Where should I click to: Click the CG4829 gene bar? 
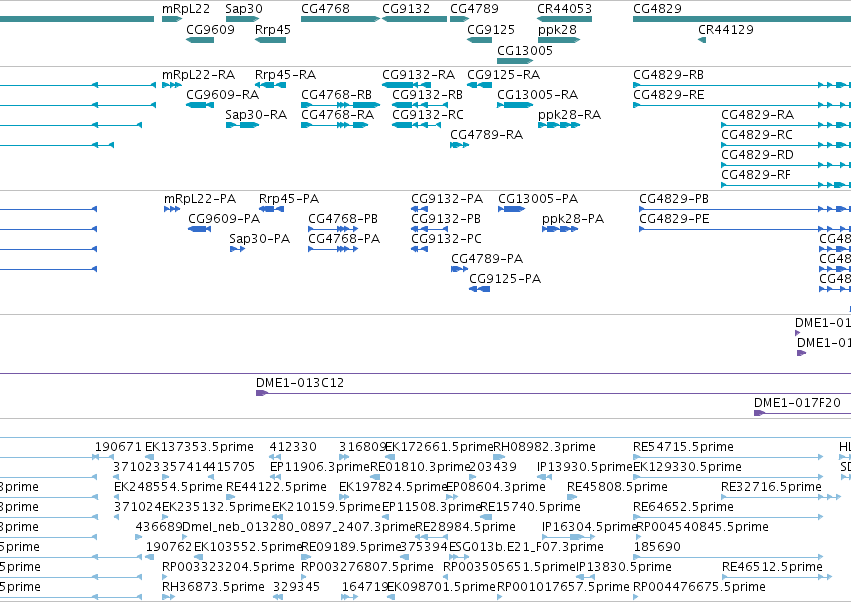pos(742,19)
